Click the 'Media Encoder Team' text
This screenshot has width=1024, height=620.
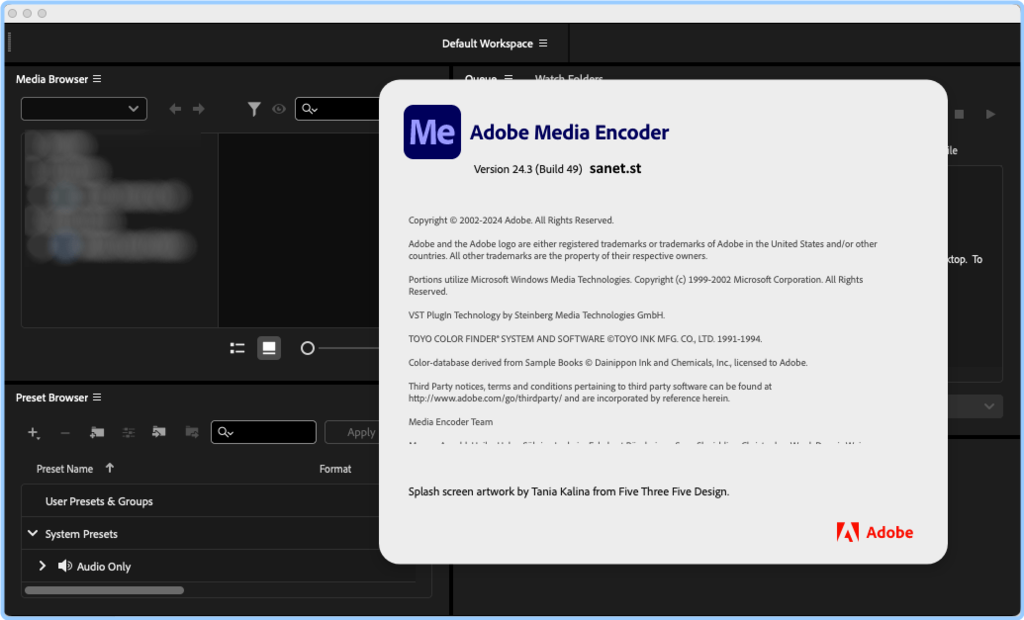point(451,422)
